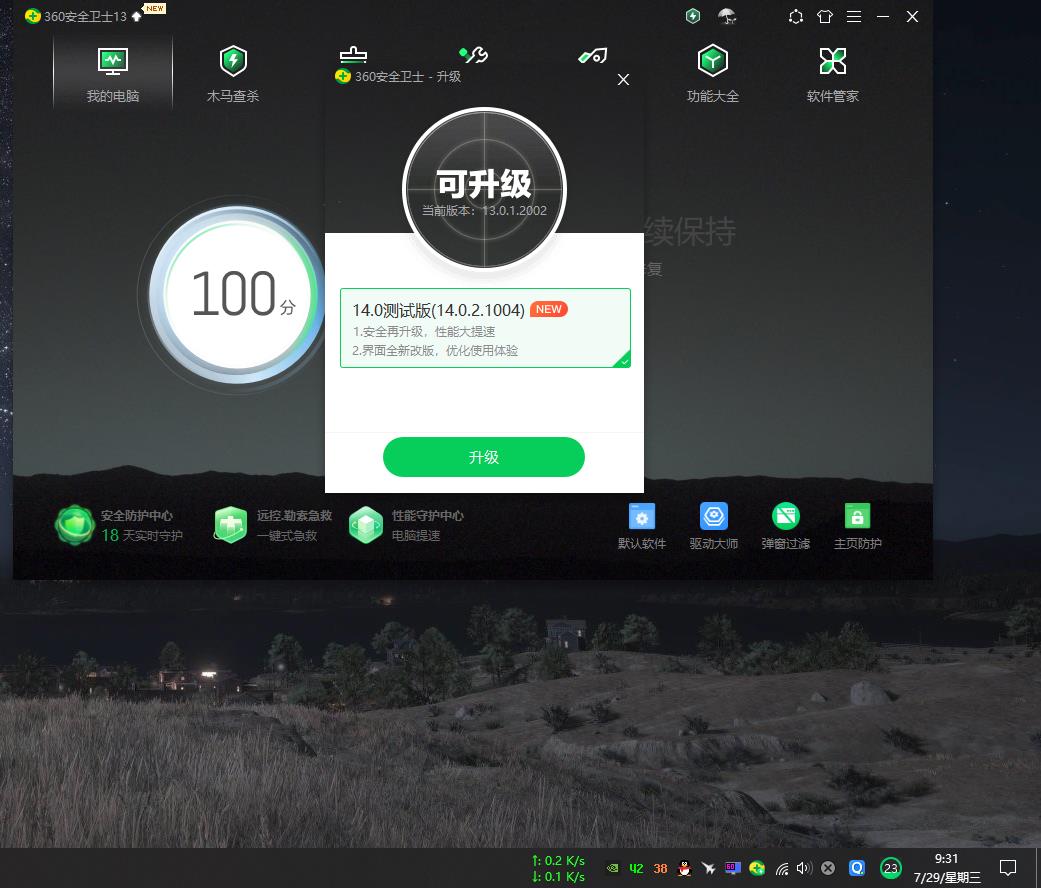The width and height of the screenshot is (1041, 888).
Task: Select the 14.0测试版 version option card
Action: tap(485, 328)
